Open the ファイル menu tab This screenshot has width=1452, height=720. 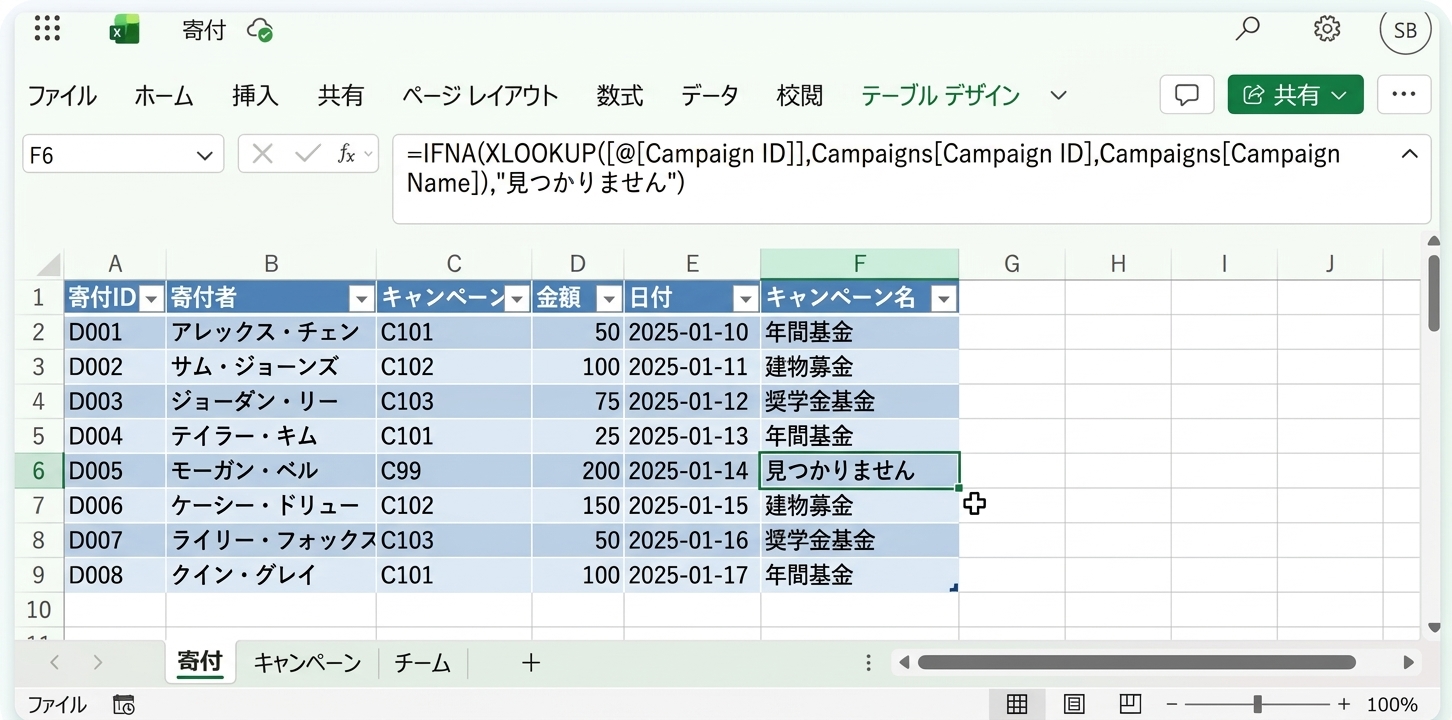62,96
